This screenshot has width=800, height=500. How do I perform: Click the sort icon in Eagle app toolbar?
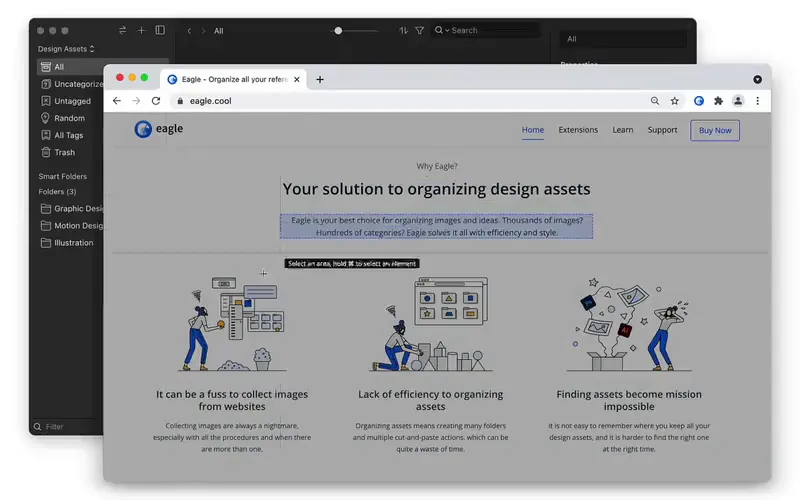coord(403,31)
